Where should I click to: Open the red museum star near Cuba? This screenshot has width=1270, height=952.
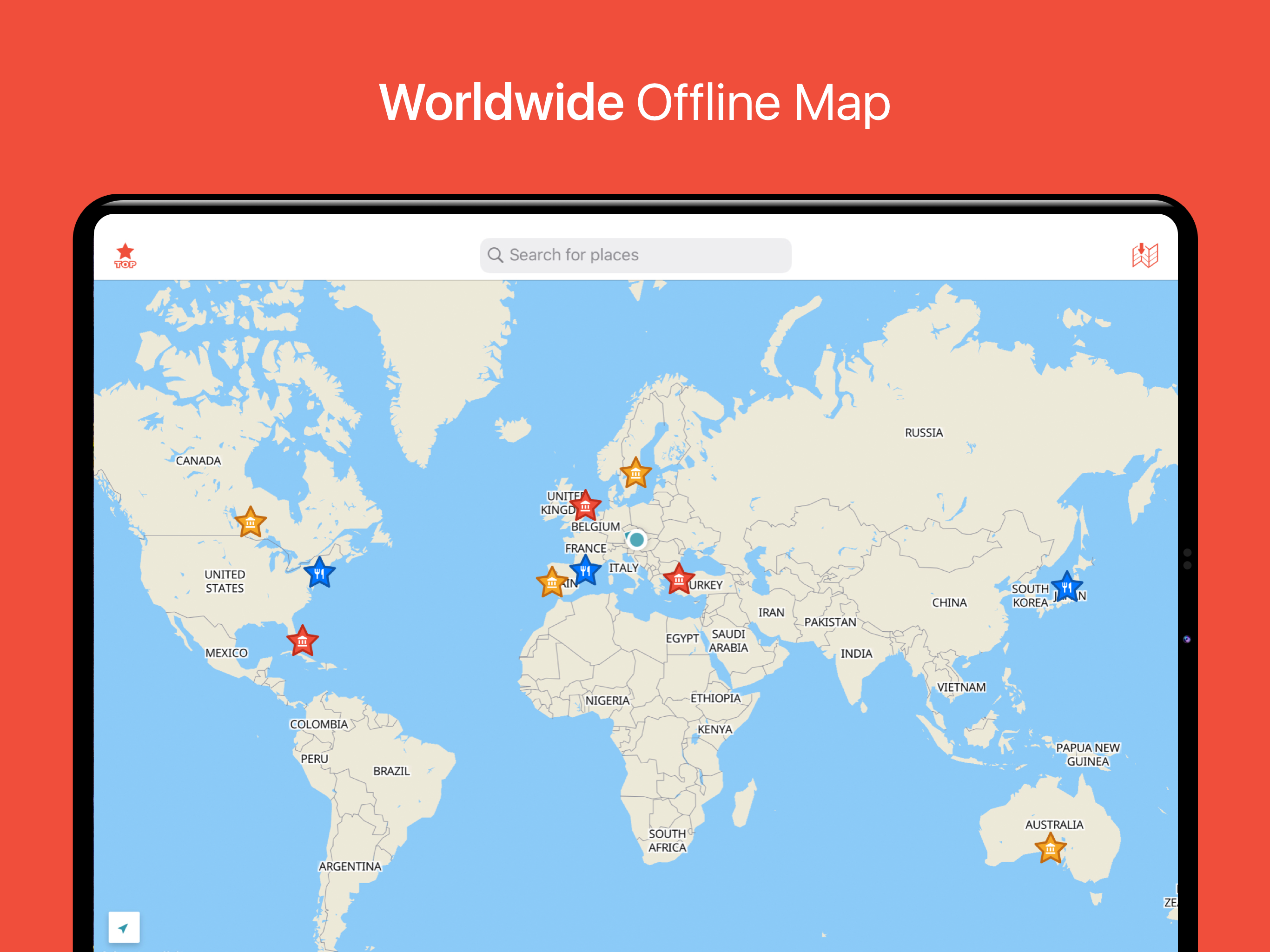[303, 641]
